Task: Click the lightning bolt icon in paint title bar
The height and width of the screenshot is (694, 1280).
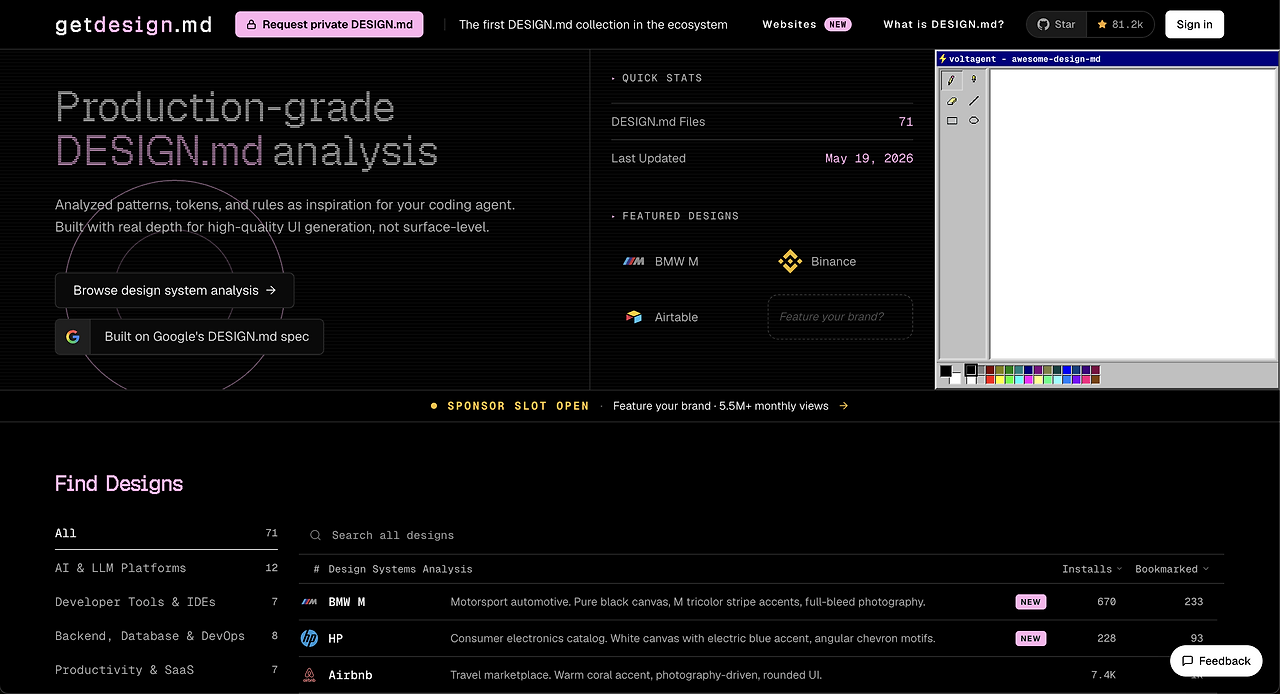Action: click(943, 59)
